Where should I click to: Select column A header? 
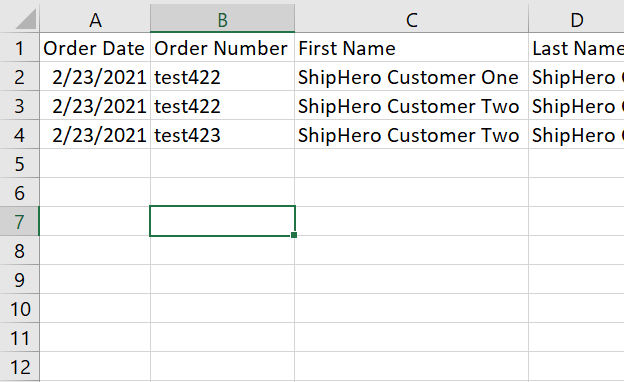coord(95,19)
